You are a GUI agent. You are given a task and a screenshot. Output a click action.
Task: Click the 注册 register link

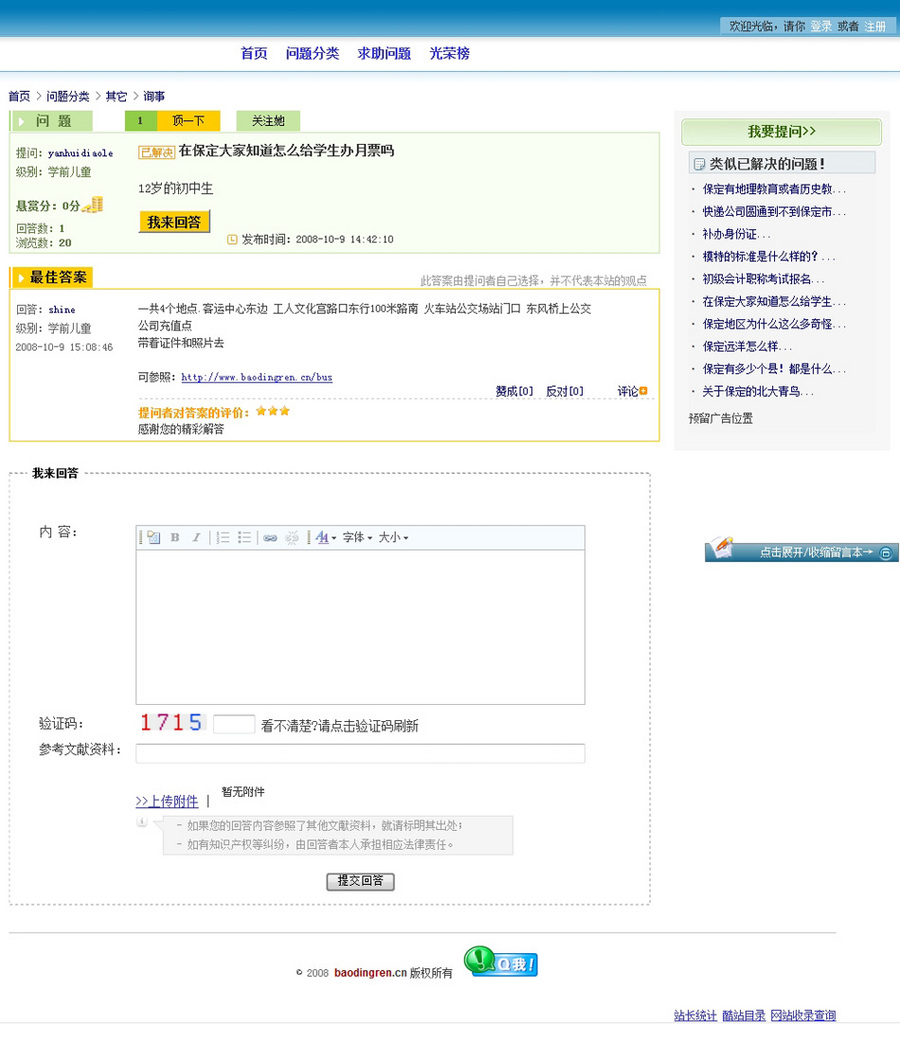(876, 26)
